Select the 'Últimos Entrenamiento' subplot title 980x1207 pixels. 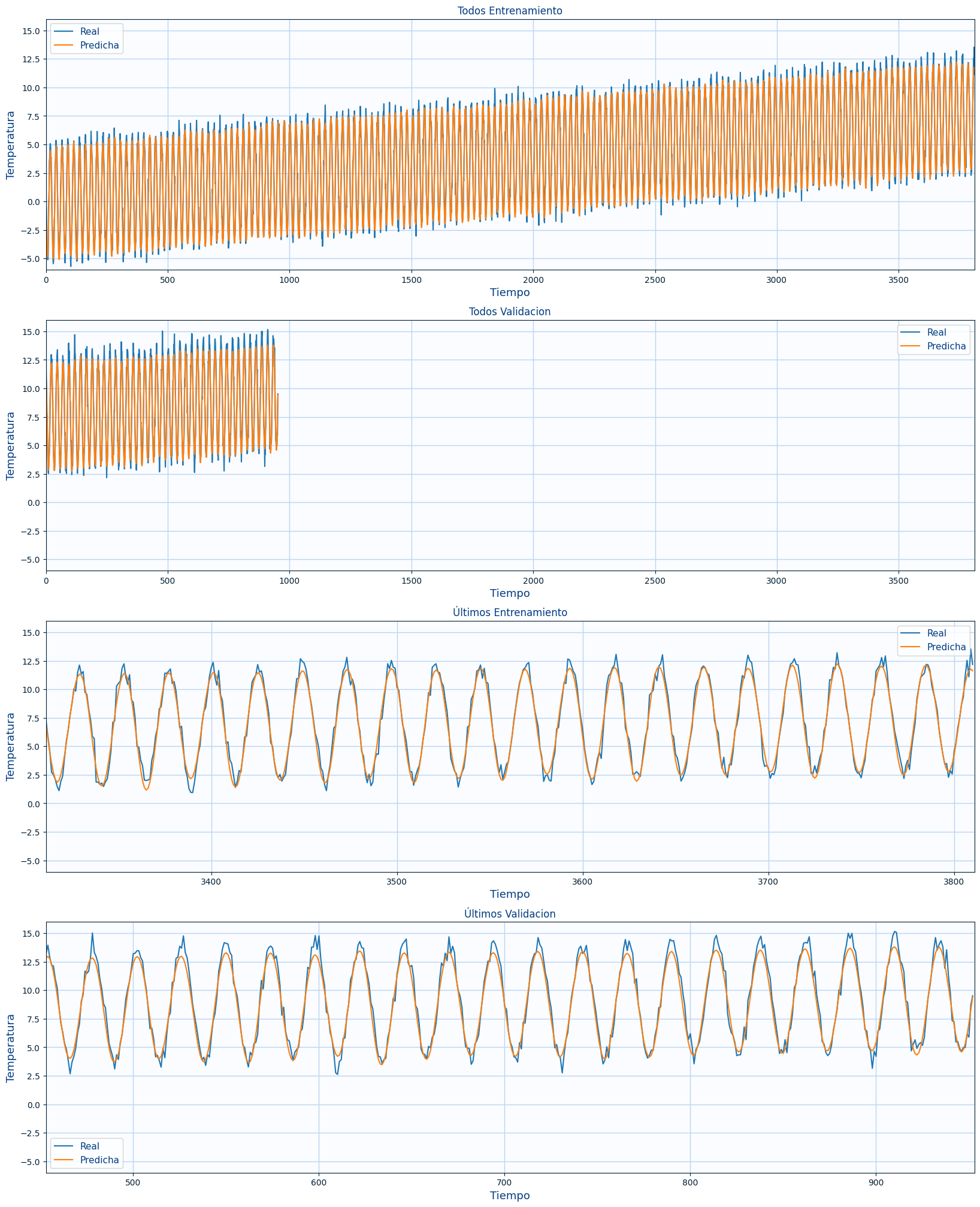[510, 612]
